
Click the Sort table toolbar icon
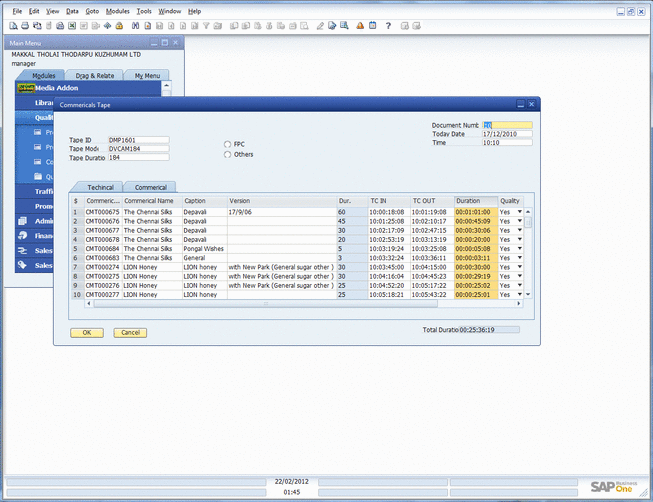coord(218,26)
